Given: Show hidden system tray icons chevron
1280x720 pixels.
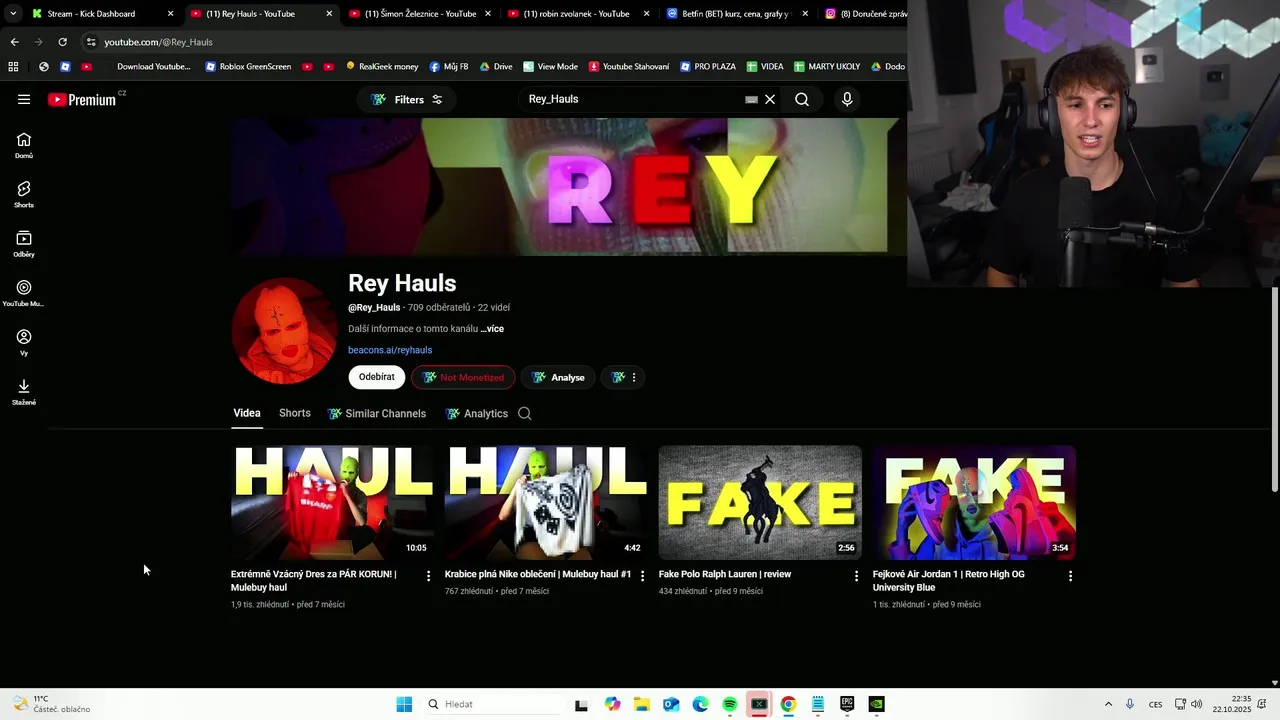Looking at the screenshot, I should click(x=1108, y=704).
